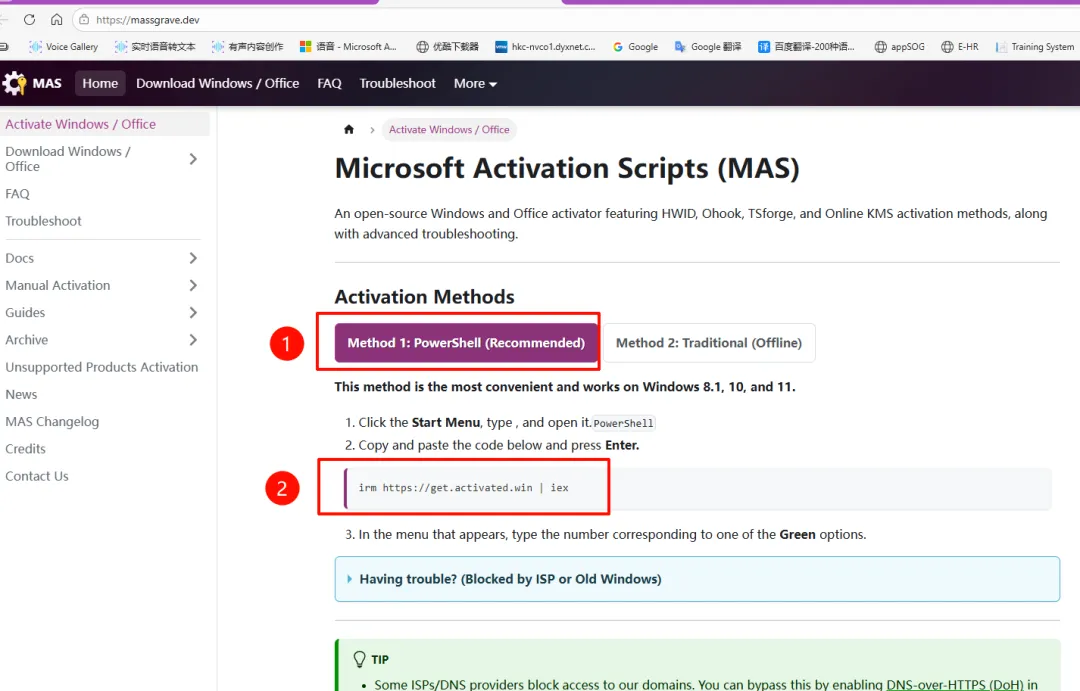1080x691 pixels.
Task: Open Unsupported Products Activation page
Action: coord(102,367)
